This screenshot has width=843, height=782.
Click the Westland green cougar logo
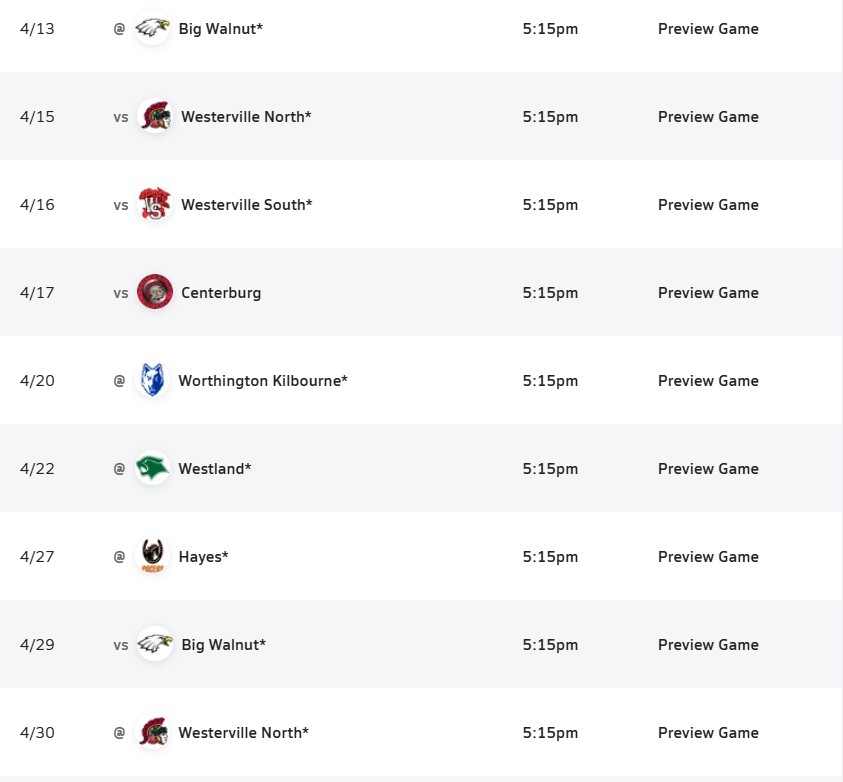coord(153,468)
